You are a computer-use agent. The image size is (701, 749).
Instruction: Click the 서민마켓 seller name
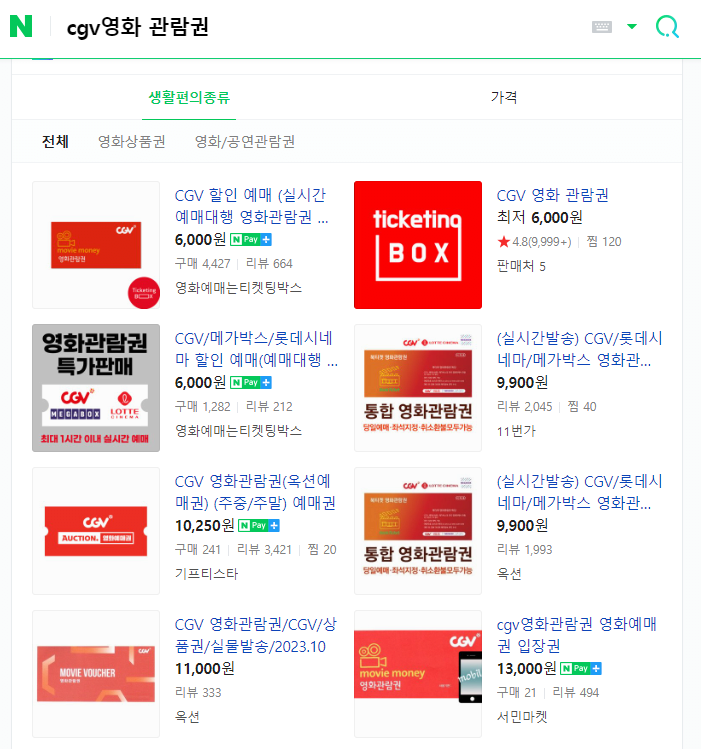[522, 717]
